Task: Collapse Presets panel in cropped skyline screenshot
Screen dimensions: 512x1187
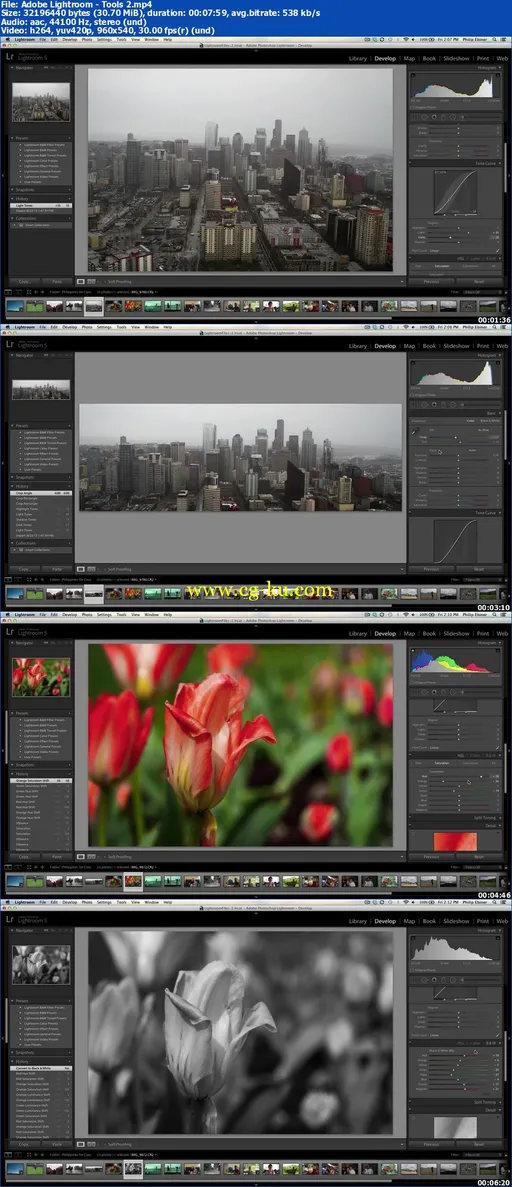Action: (13, 425)
